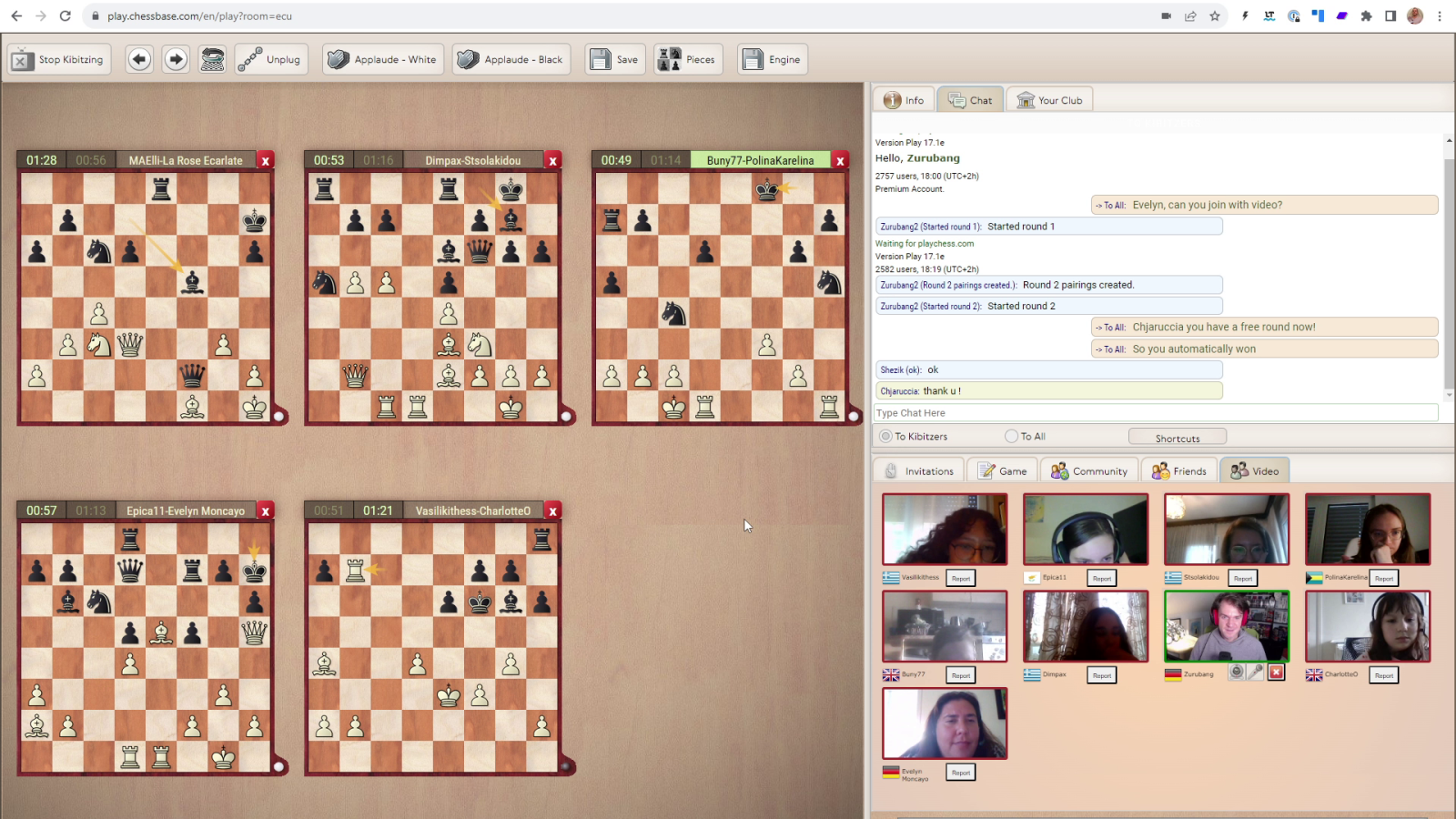
Task: Applaud the White player
Action: pyautogui.click(x=383, y=59)
